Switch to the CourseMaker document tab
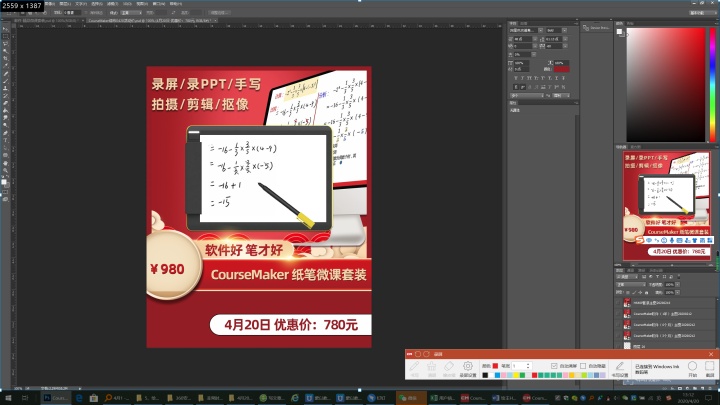The height and width of the screenshot is (405, 720). [x=150, y=20]
